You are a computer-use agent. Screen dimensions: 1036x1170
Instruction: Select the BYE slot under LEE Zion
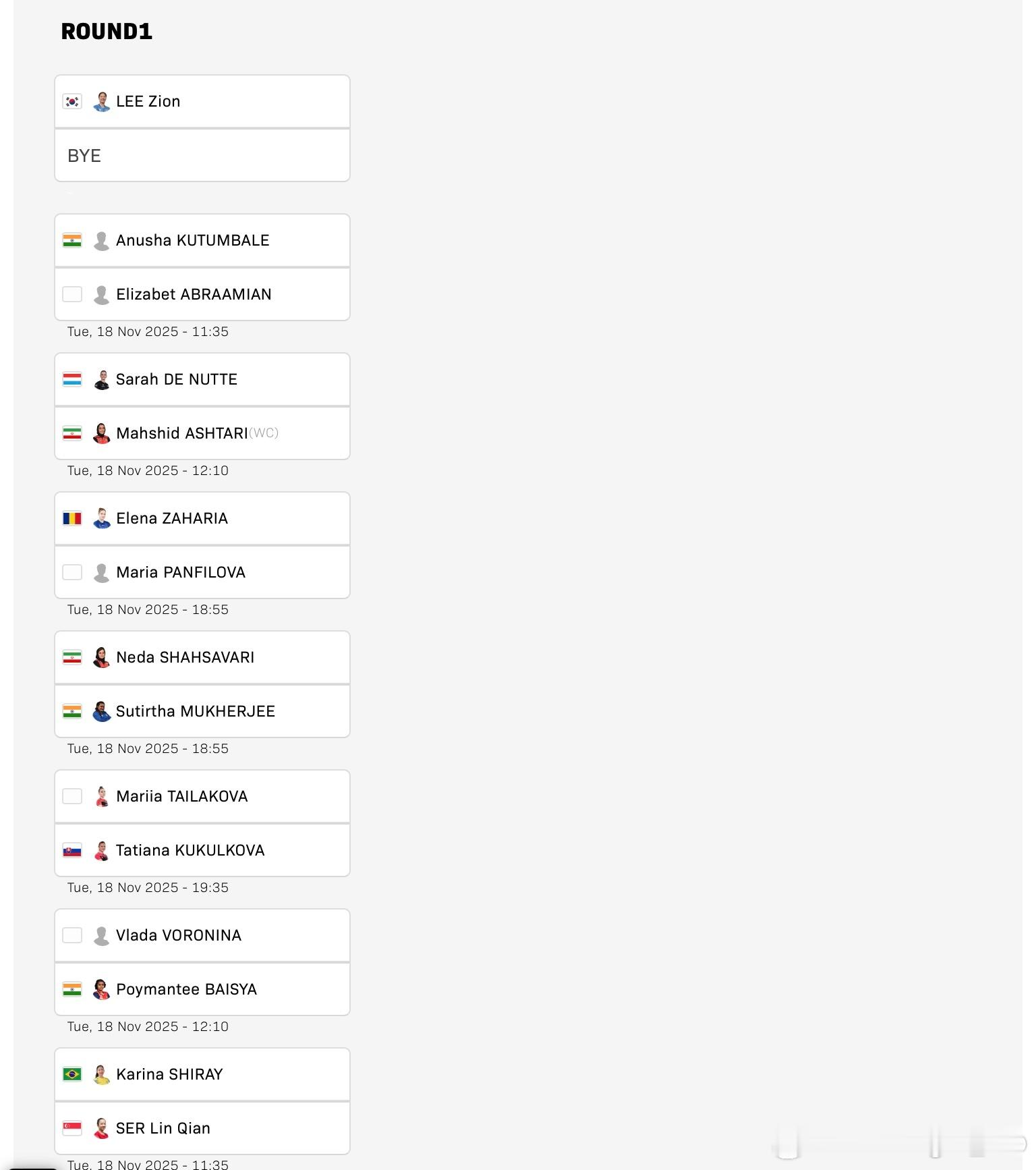tap(202, 156)
